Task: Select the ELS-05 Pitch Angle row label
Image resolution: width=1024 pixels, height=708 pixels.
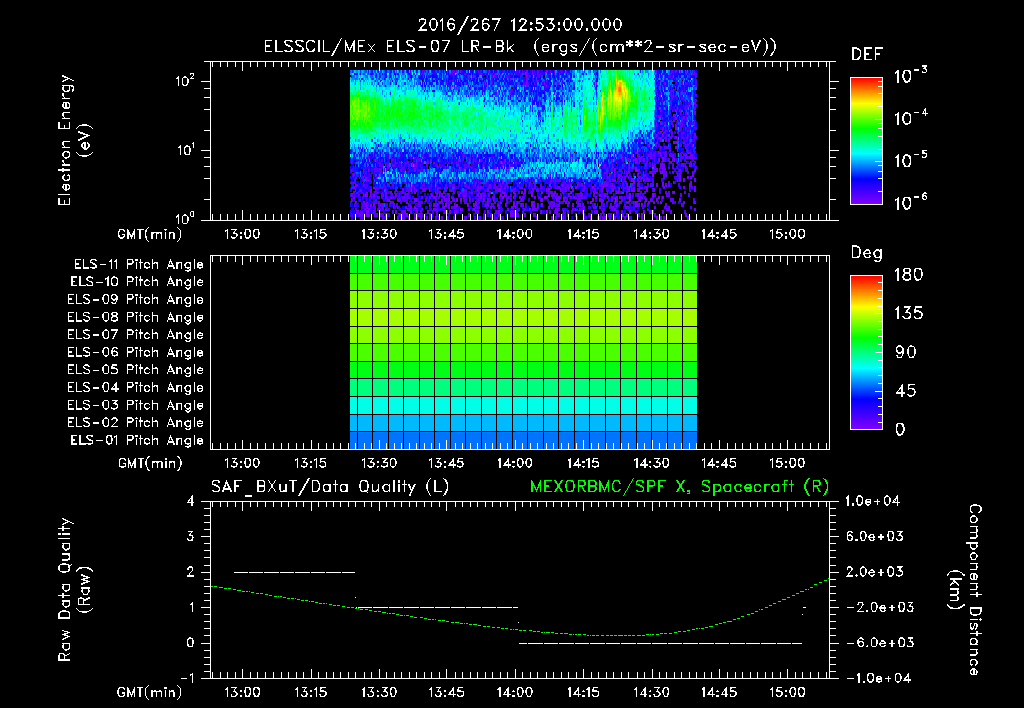Action: coord(136,370)
